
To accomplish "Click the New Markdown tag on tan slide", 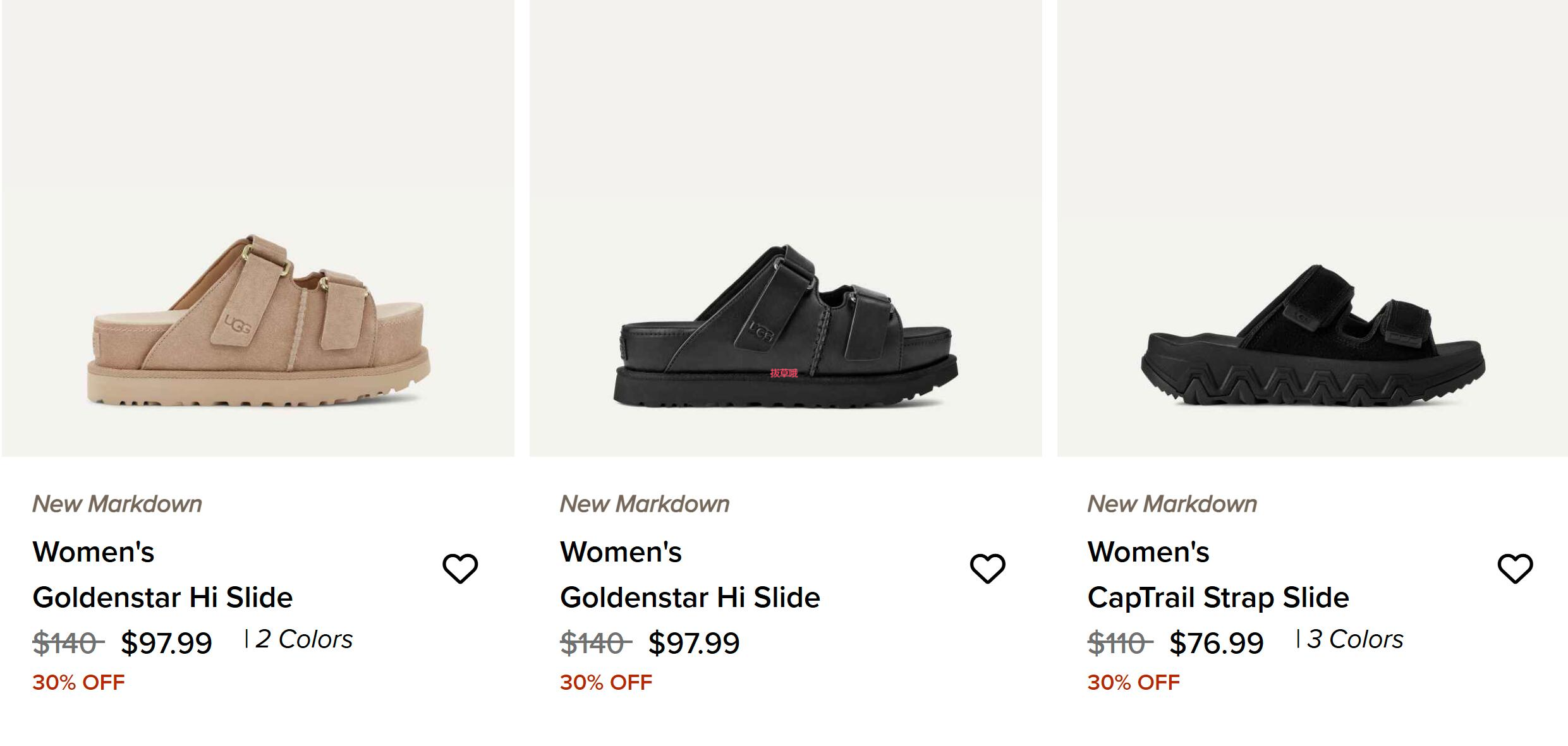I will coord(118,504).
